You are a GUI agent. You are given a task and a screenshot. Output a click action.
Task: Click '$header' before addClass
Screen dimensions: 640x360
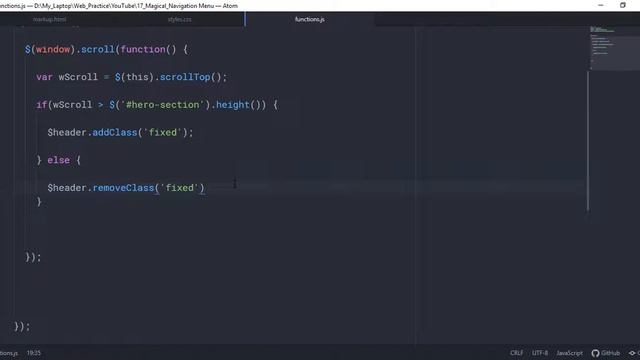coord(67,133)
